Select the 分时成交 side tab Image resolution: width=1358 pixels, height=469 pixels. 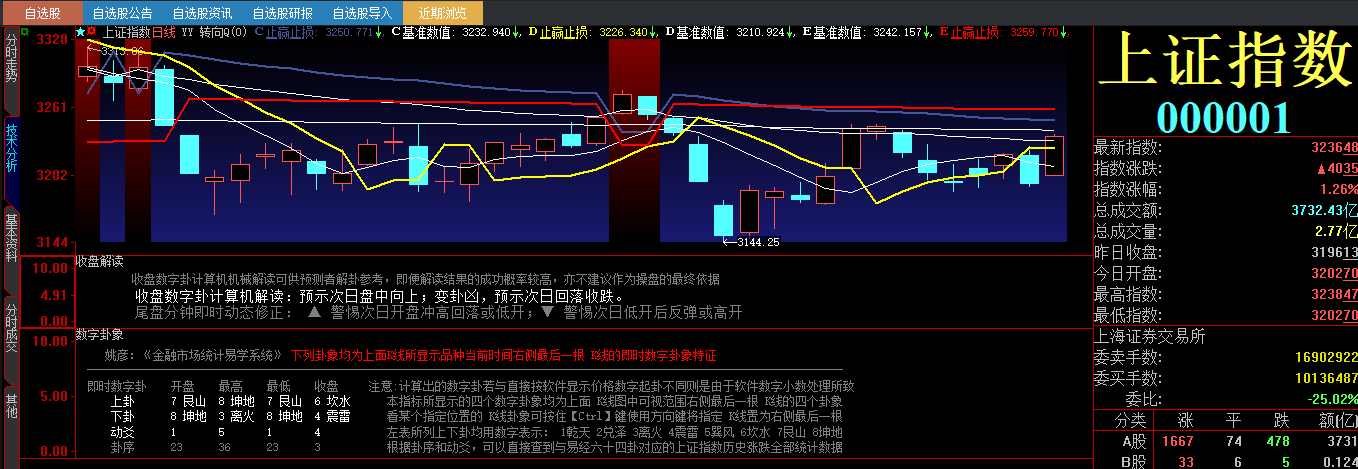click(11, 326)
